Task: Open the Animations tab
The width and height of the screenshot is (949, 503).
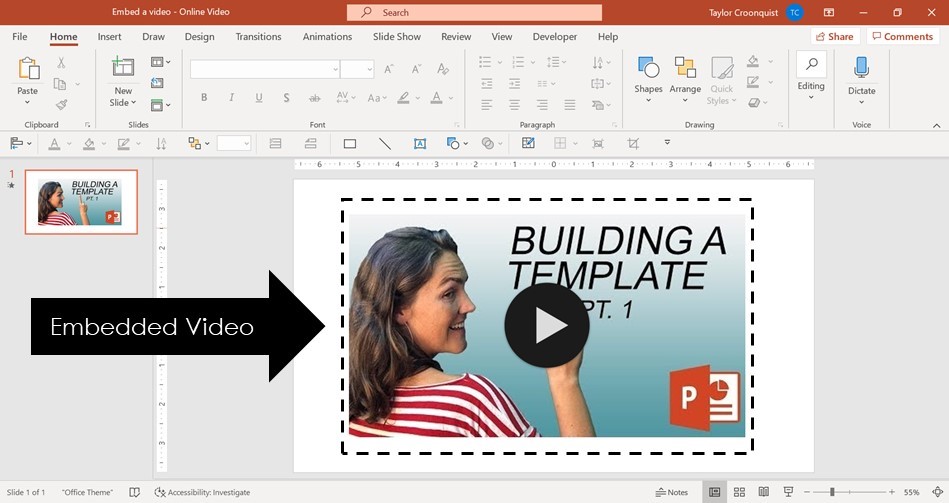Action: tap(327, 37)
